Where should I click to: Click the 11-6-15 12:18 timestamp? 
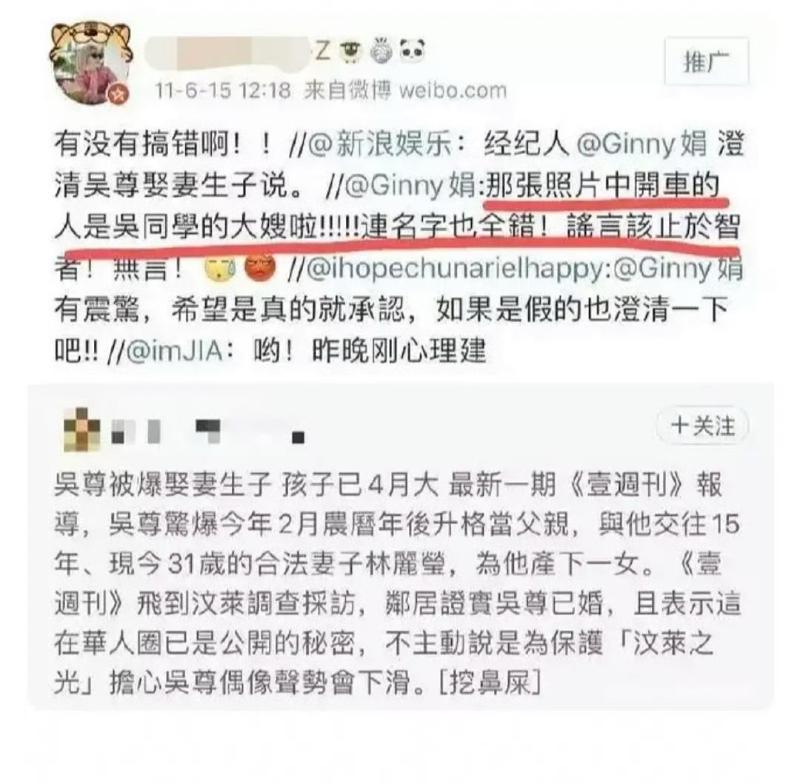[x=223, y=91]
